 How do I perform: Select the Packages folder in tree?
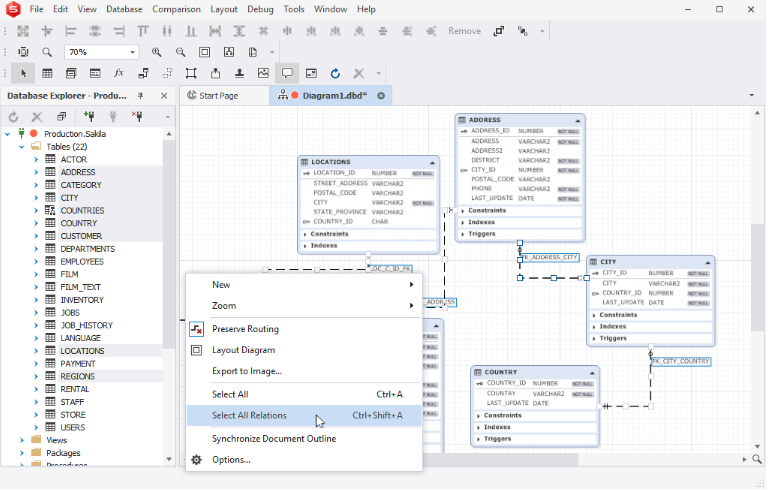pyautogui.click(x=63, y=453)
